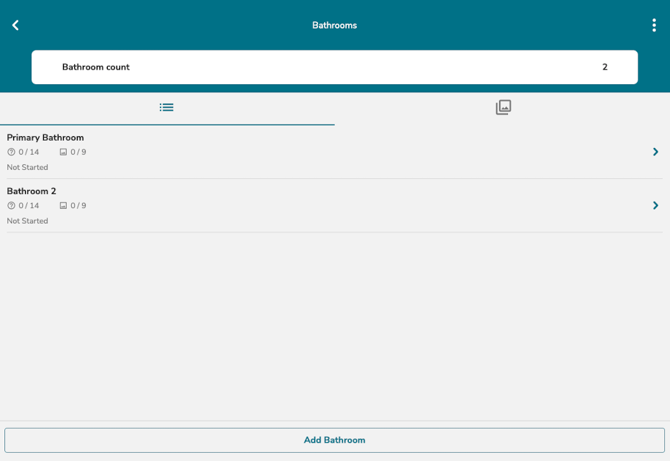
Task: Switch to the list view tab
Action: coord(166,107)
